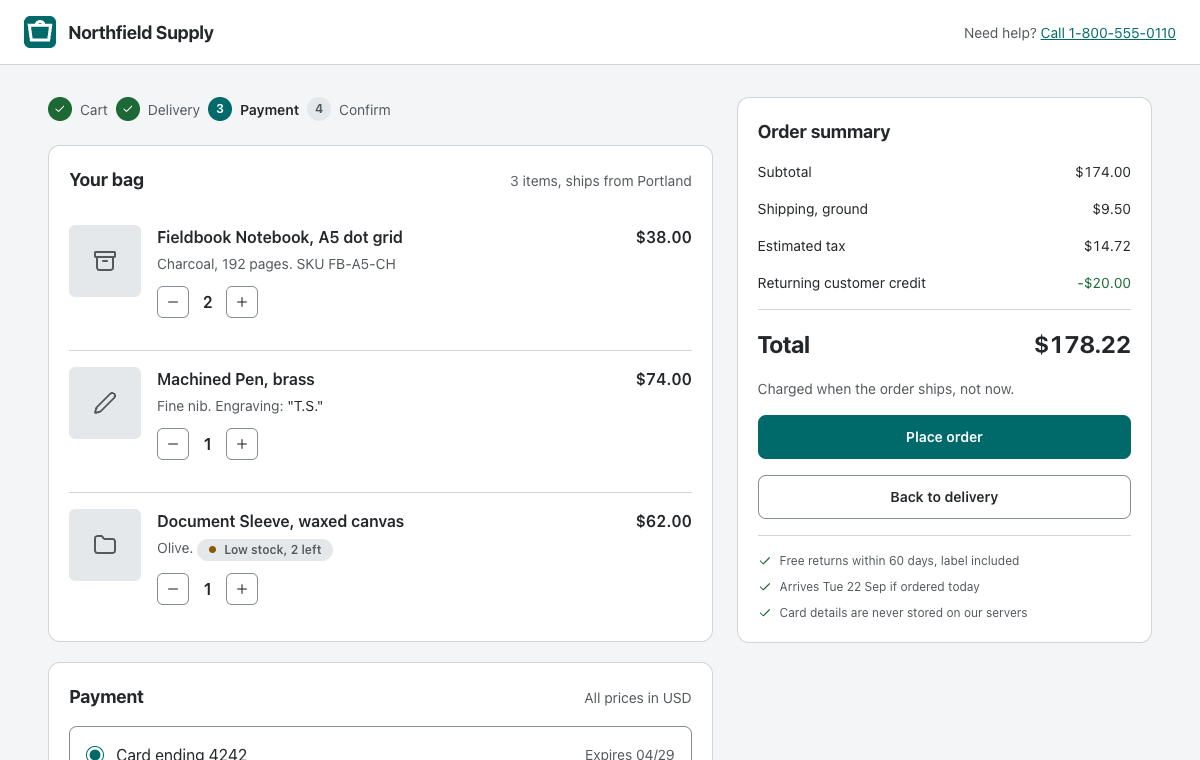The image size is (1200, 760).
Task: Click the Fine nib engraving "T.S." description
Action: tap(240, 406)
